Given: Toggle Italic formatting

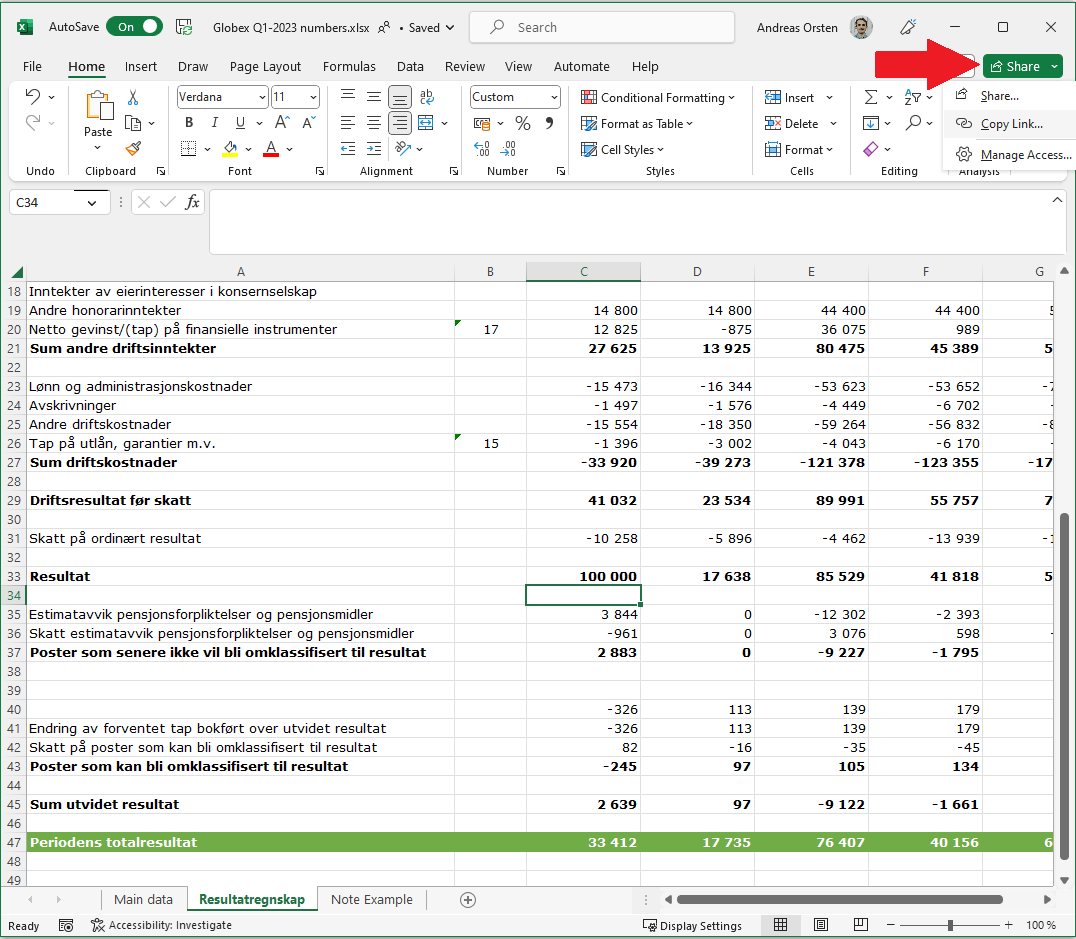Looking at the screenshot, I should click(215, 123).
